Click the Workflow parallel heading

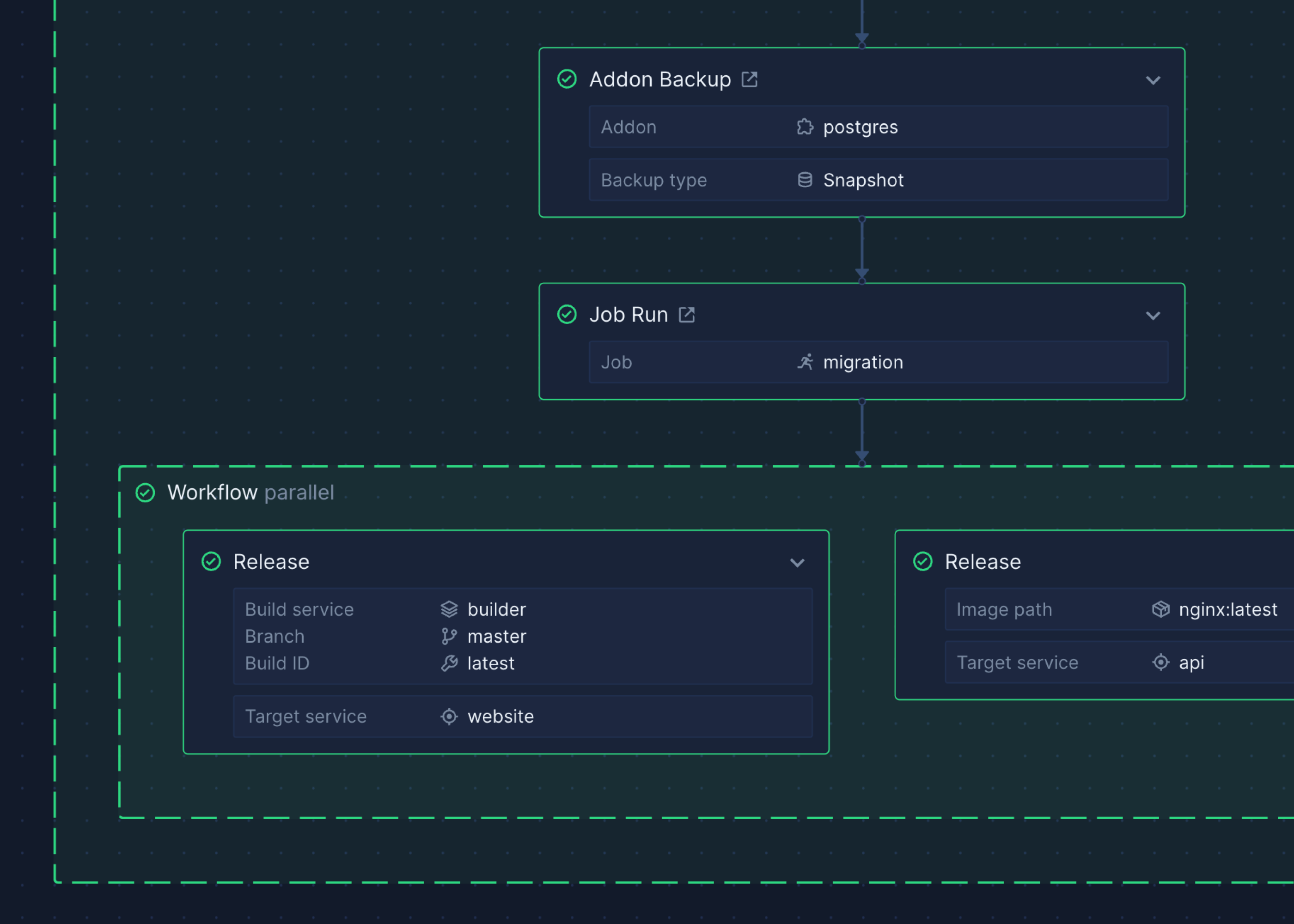pyautogui.click(x=250, y=493)
